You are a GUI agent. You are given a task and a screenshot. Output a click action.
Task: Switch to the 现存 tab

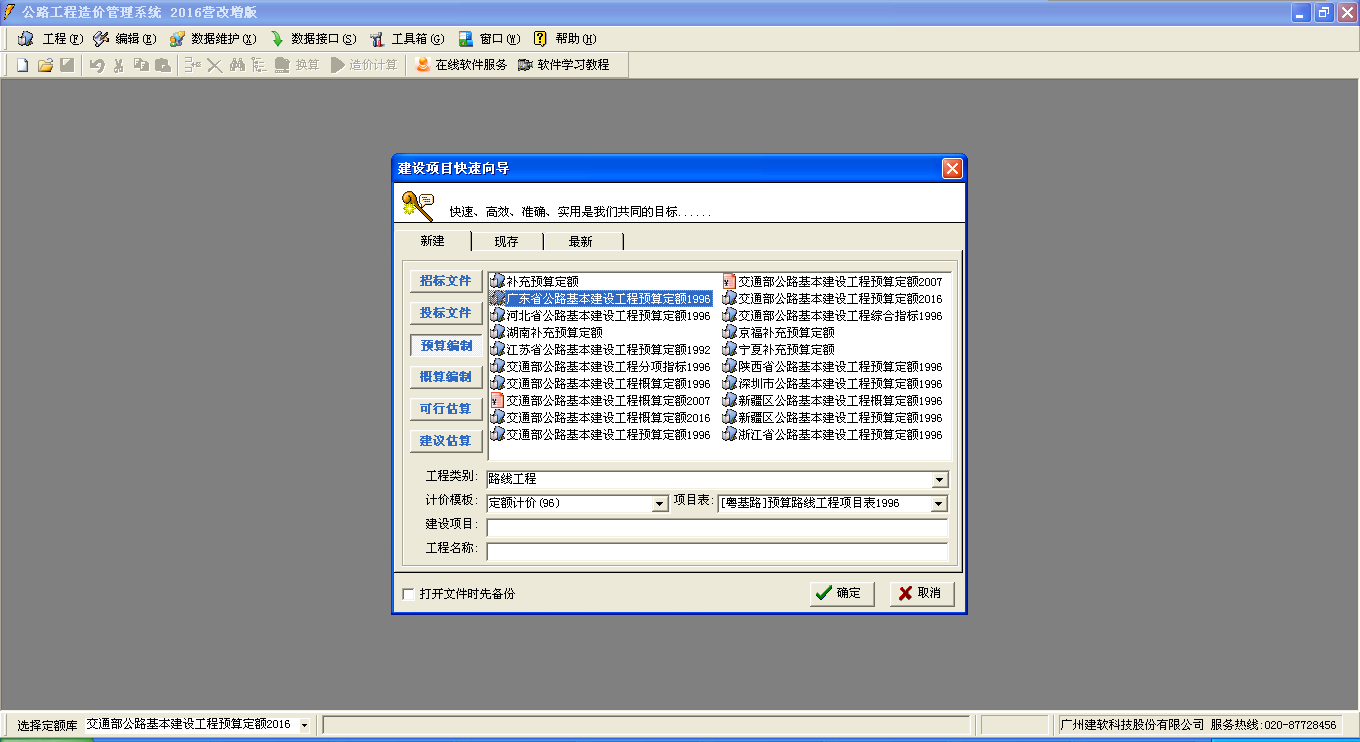click(x=506, y=240)
